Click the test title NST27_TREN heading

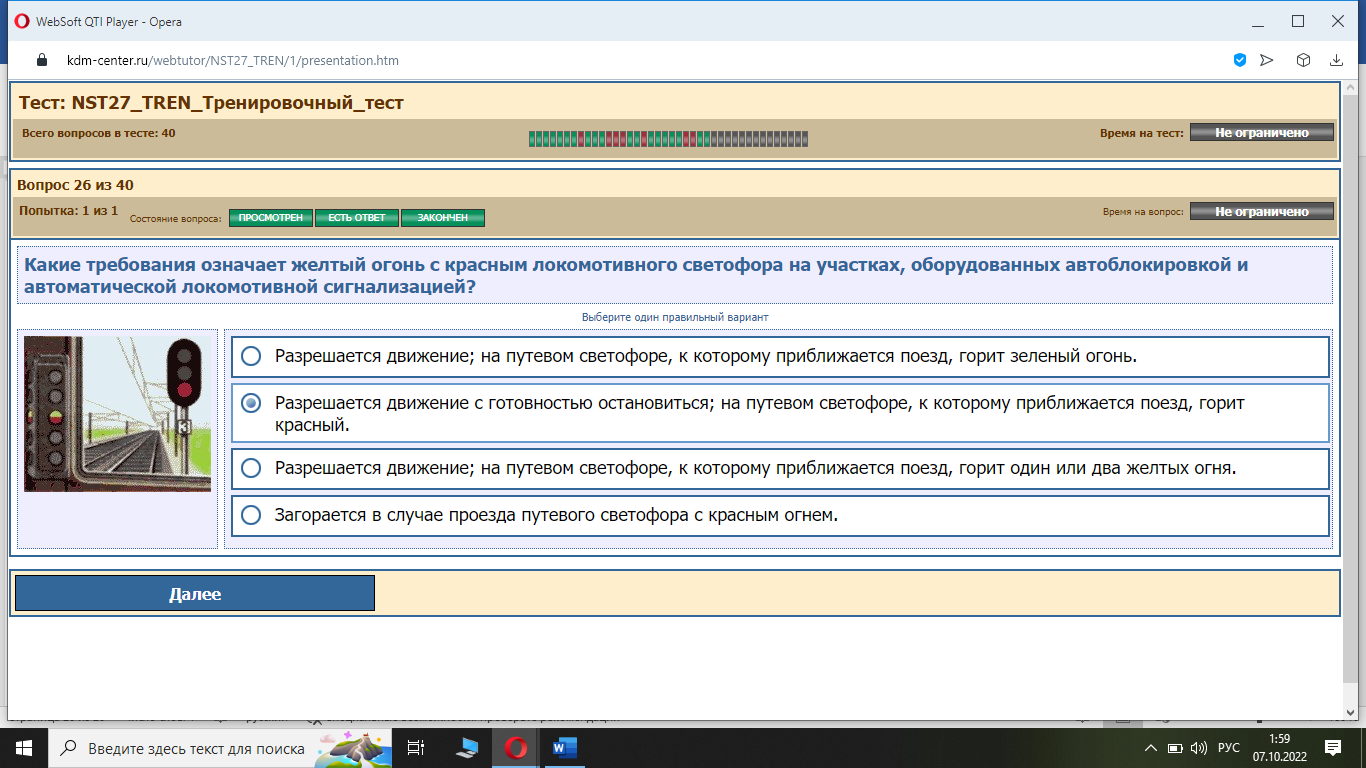211,103
